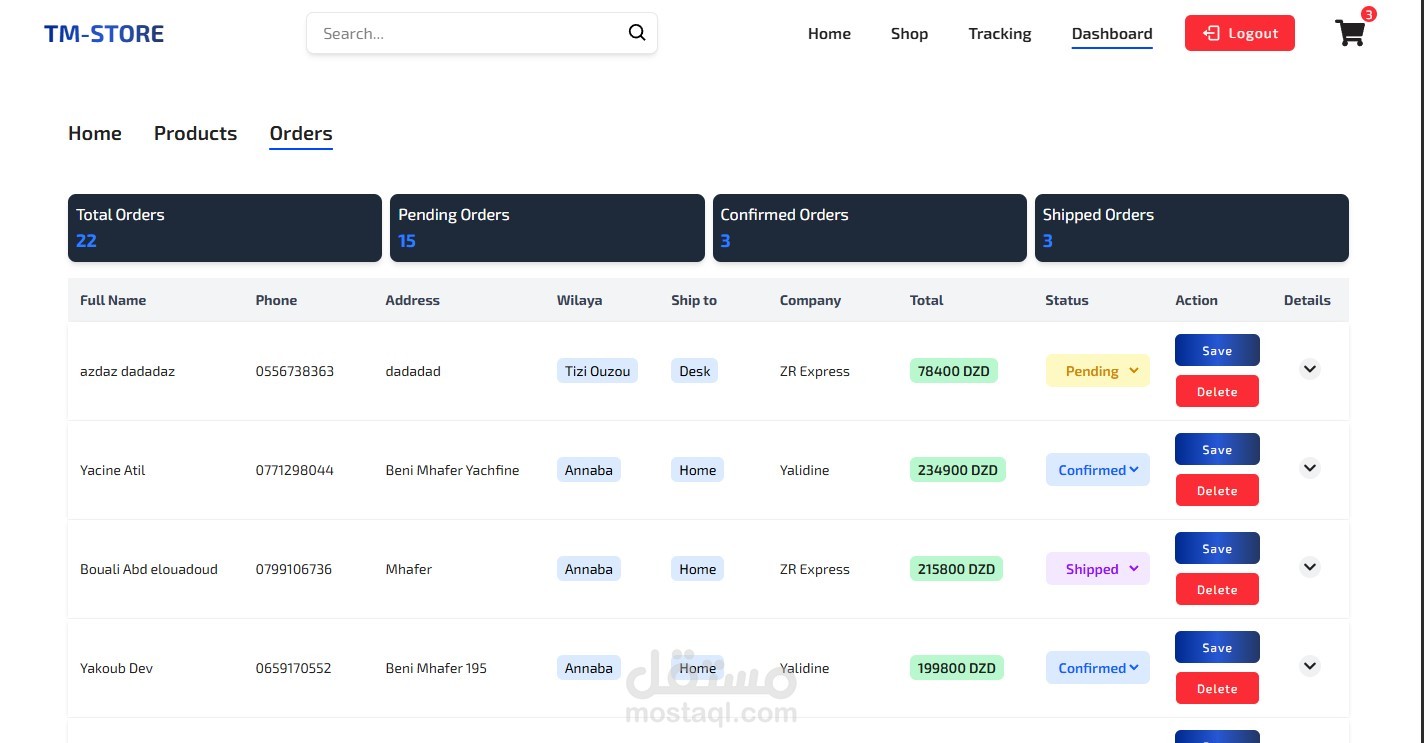Click the Address column header
This screenshot has width=1424, height=743.
point(412,300)
